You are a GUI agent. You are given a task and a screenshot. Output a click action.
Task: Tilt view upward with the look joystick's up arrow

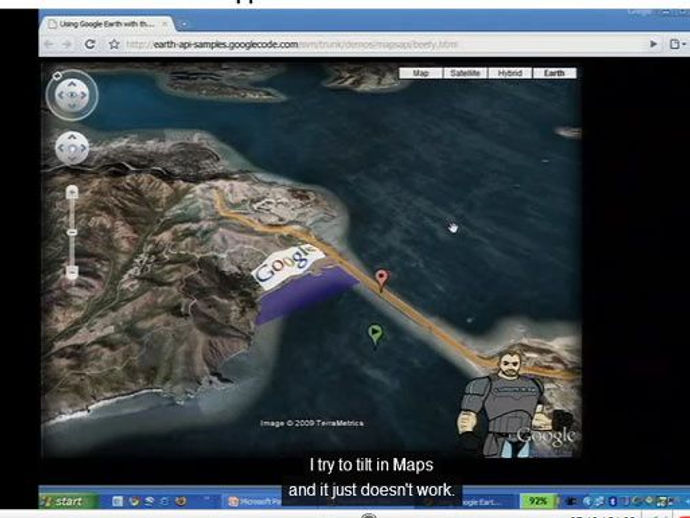pos(72,84)
